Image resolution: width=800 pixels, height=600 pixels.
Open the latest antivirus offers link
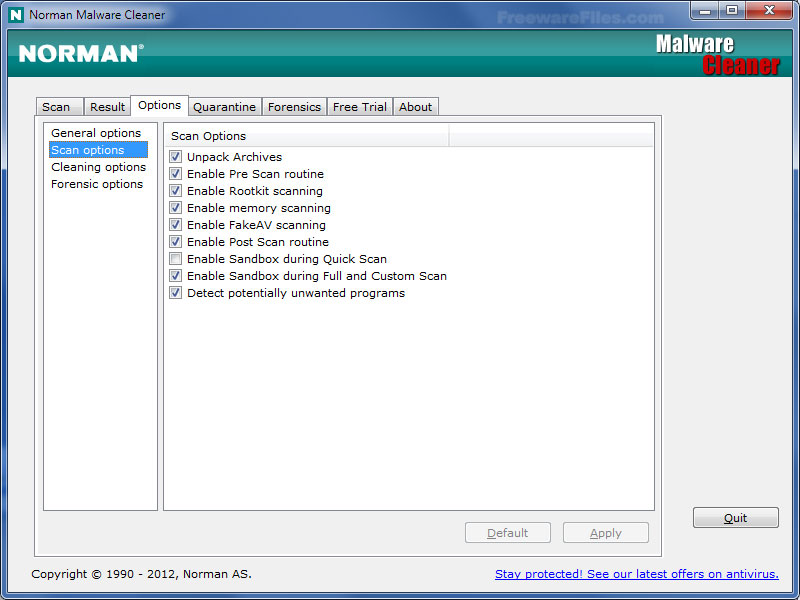637,574
